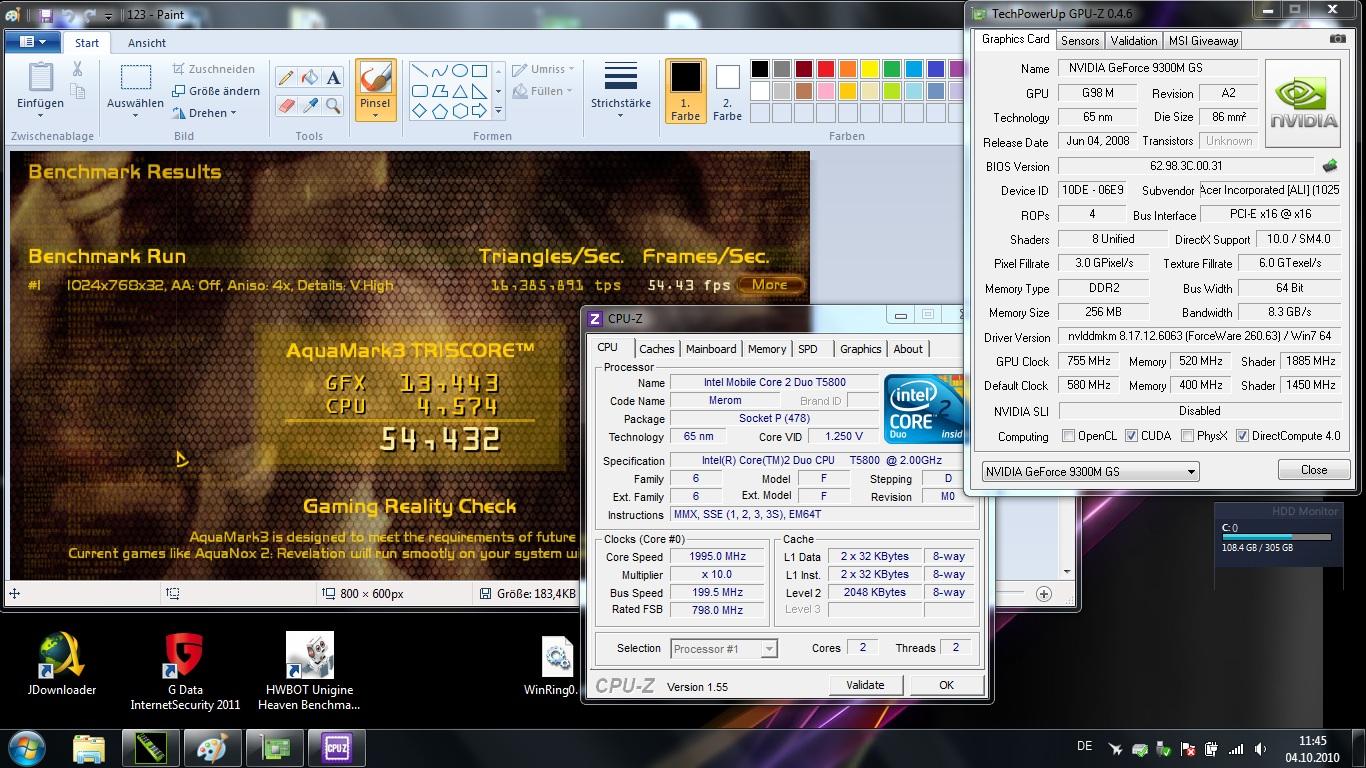The height and width of the screenshot is (768, 1366).
Task: Click the volume speaker tray icon
Action: point(1259,748)
